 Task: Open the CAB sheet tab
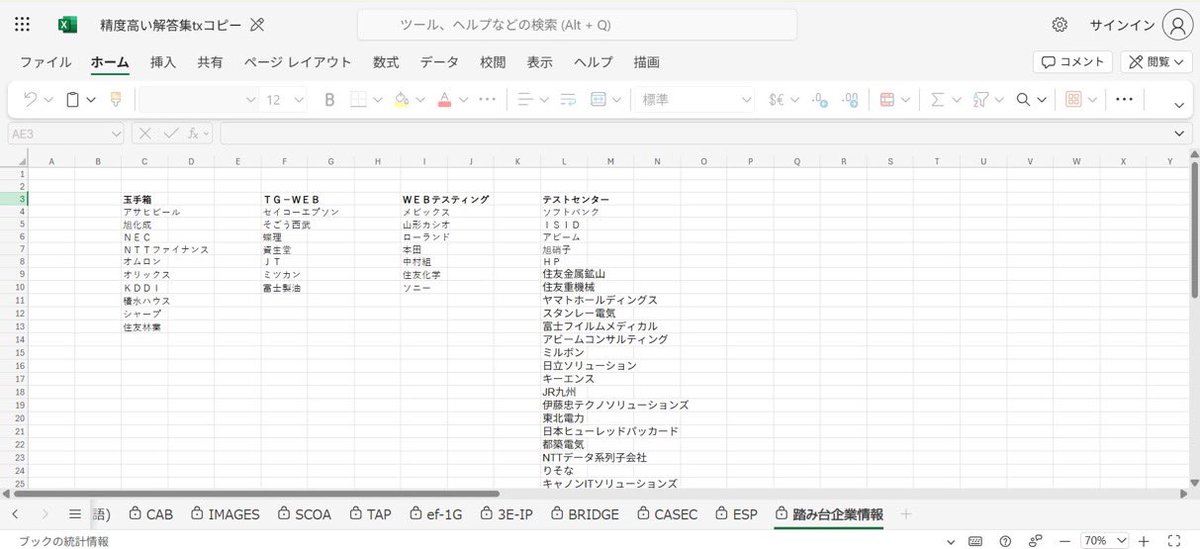(151, 514)
